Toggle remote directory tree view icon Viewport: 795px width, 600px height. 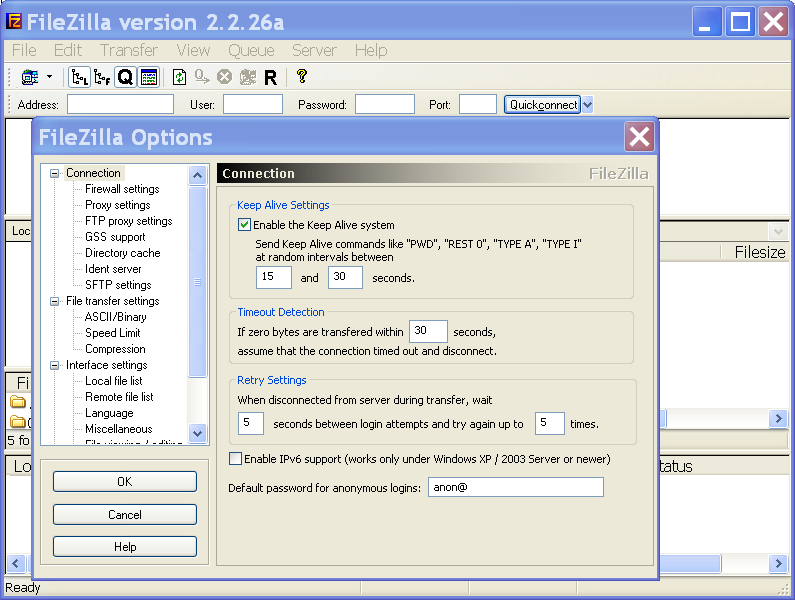click(x=102, y=77)
